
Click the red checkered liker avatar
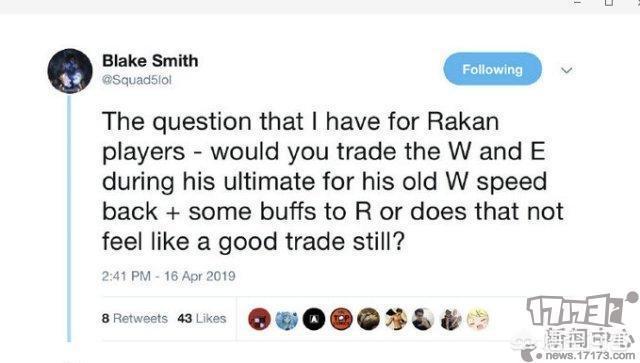click(x=259, y=319)
